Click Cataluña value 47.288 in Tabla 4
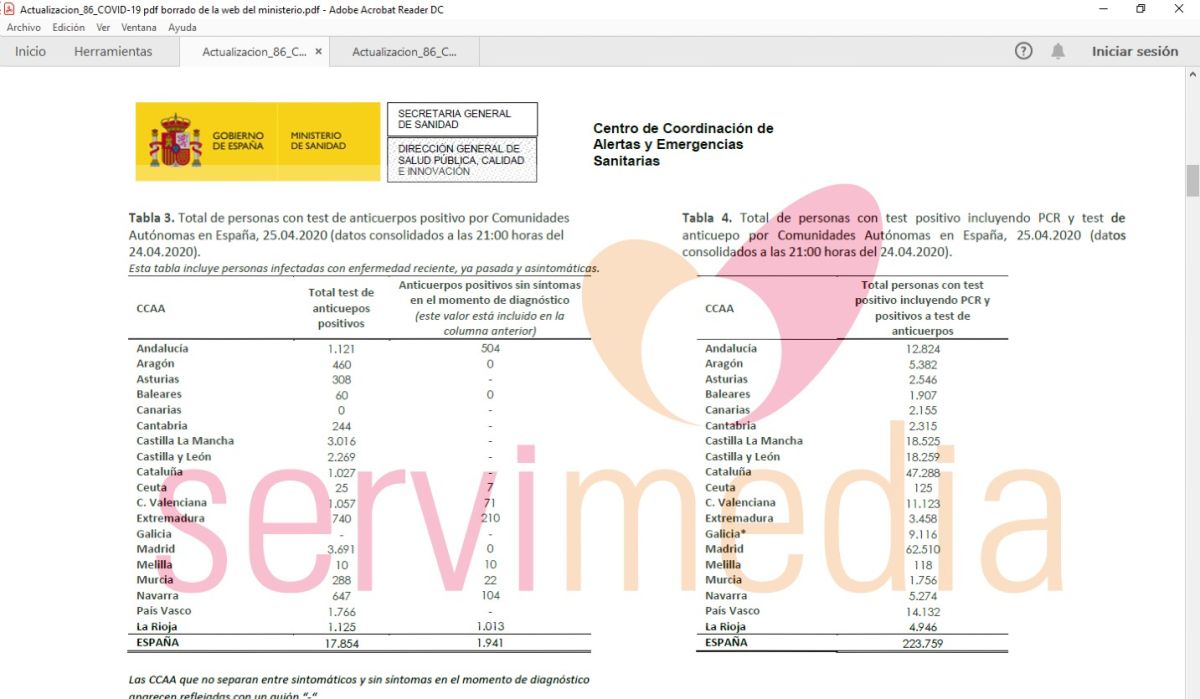This screenshot has width=1200, height=699. (x=921, y=471)
